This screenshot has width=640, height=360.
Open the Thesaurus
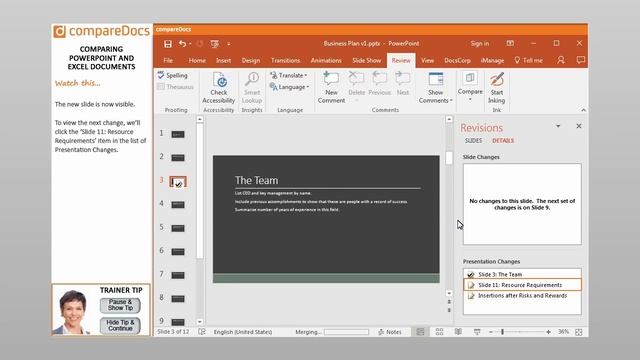pyautogui.click(x=176, y=87)
